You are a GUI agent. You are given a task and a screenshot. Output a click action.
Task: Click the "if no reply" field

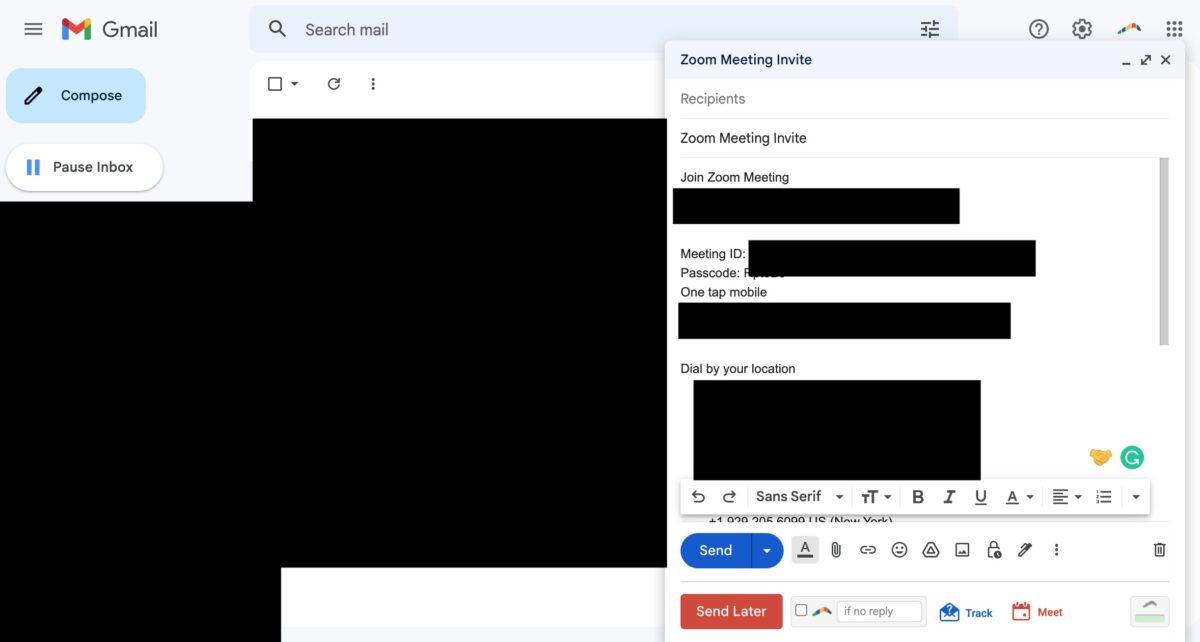point(880,611)
